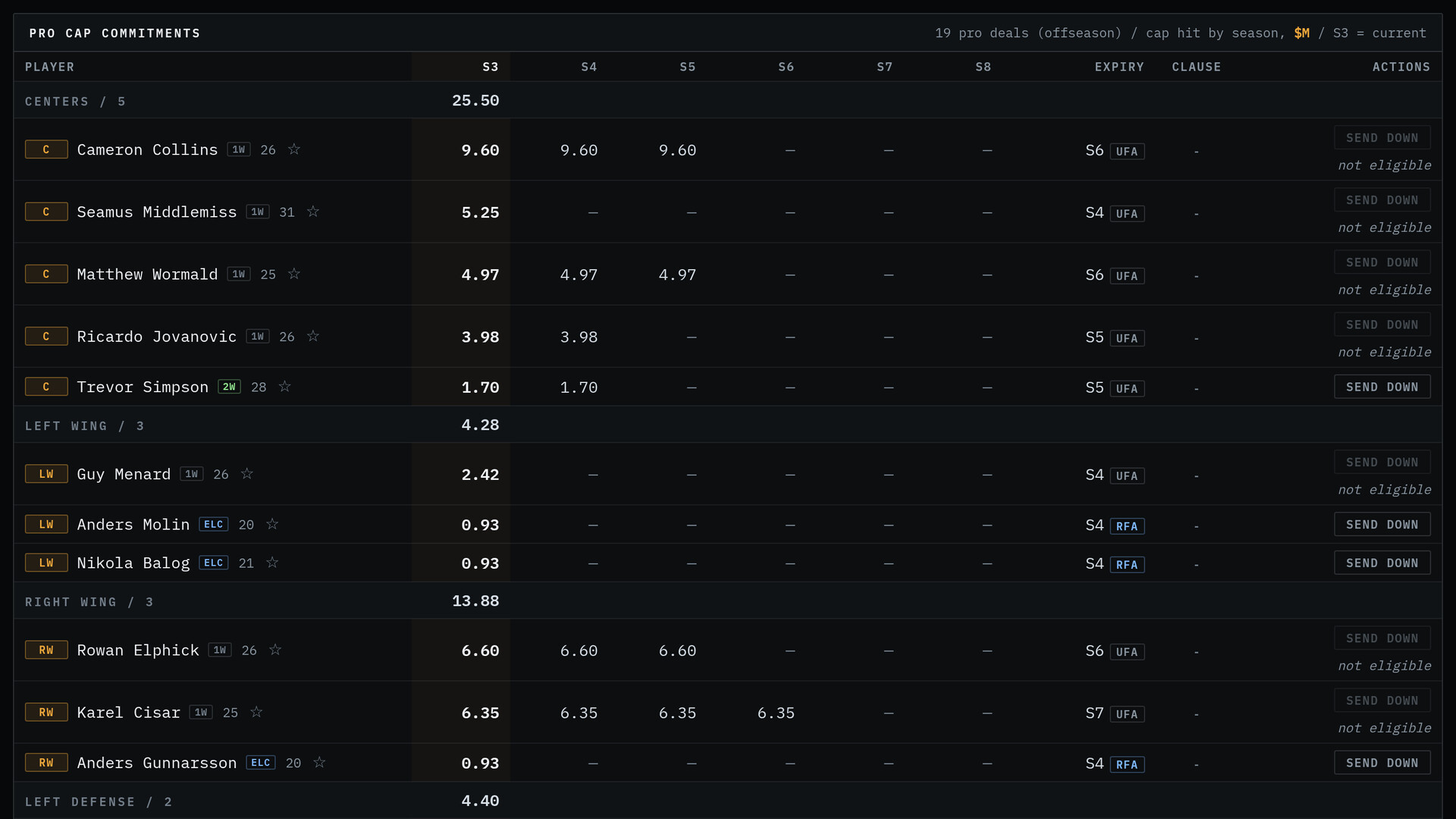Send down Trevor Simpson
The height and width of the screenshot is (819, 1456).
click(1382, 387)
